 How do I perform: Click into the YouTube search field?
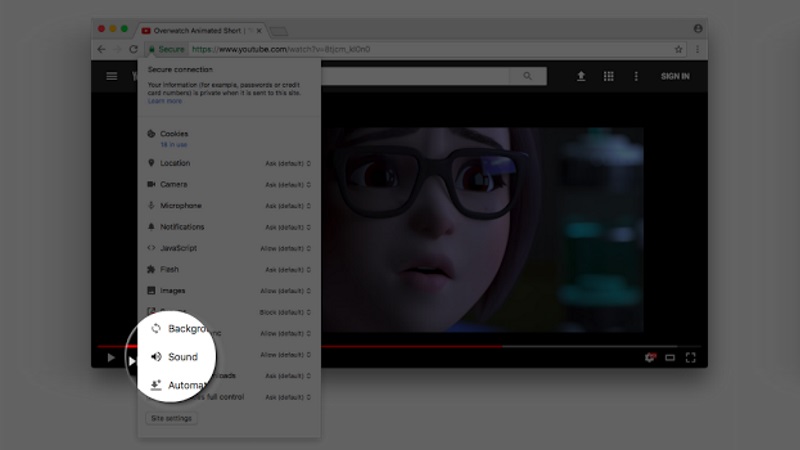[x=415, y=76]
